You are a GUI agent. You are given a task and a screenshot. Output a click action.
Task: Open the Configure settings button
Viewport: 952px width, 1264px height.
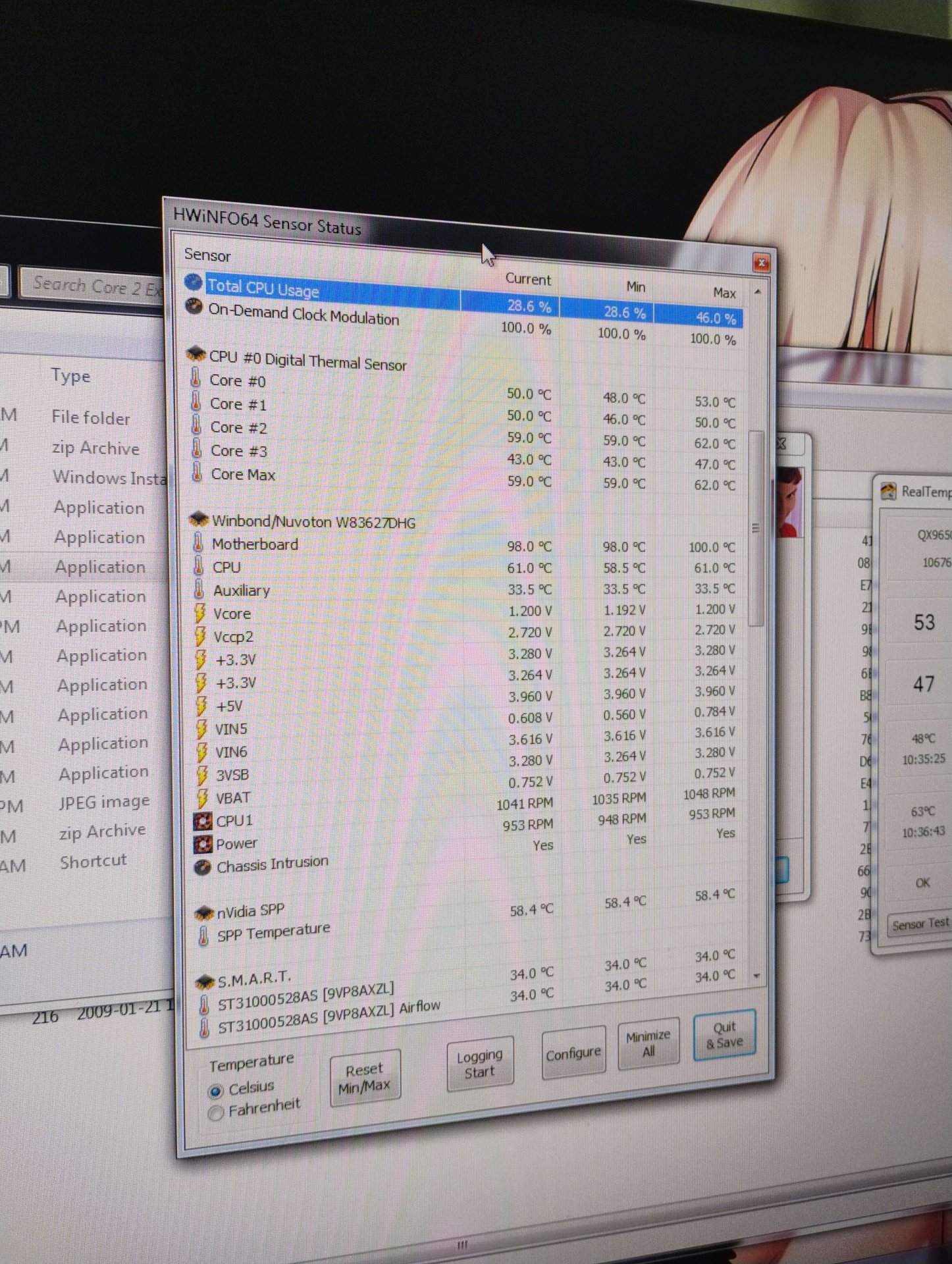coord(573,1053)
